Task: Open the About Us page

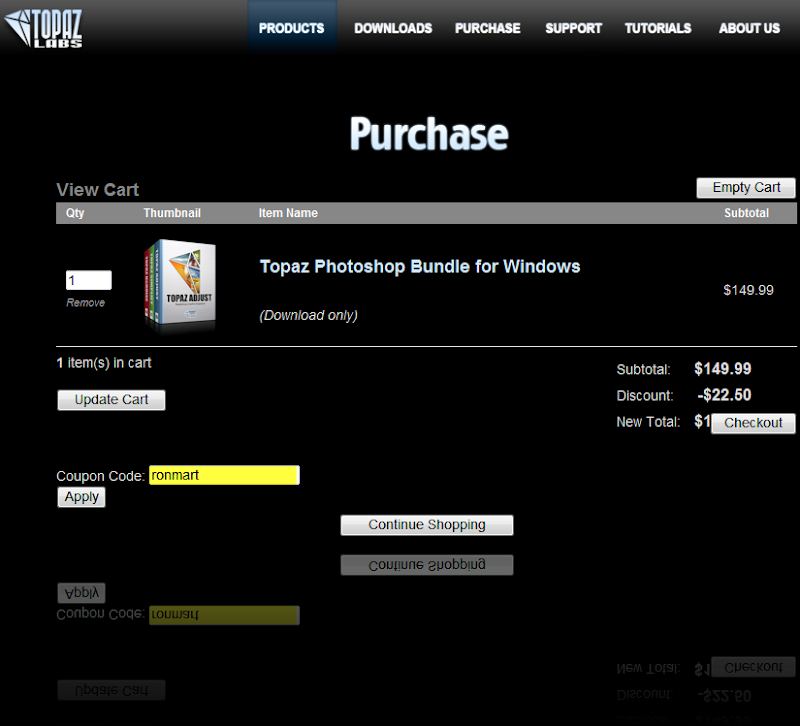Action: [x=749, y=28]
